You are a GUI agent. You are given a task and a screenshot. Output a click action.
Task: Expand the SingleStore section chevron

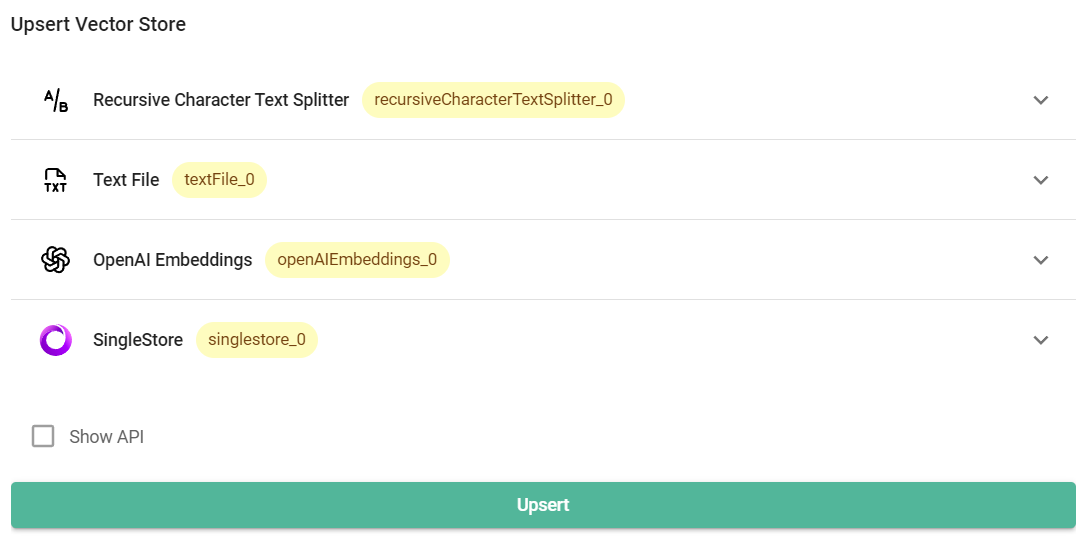(1040, 340)
